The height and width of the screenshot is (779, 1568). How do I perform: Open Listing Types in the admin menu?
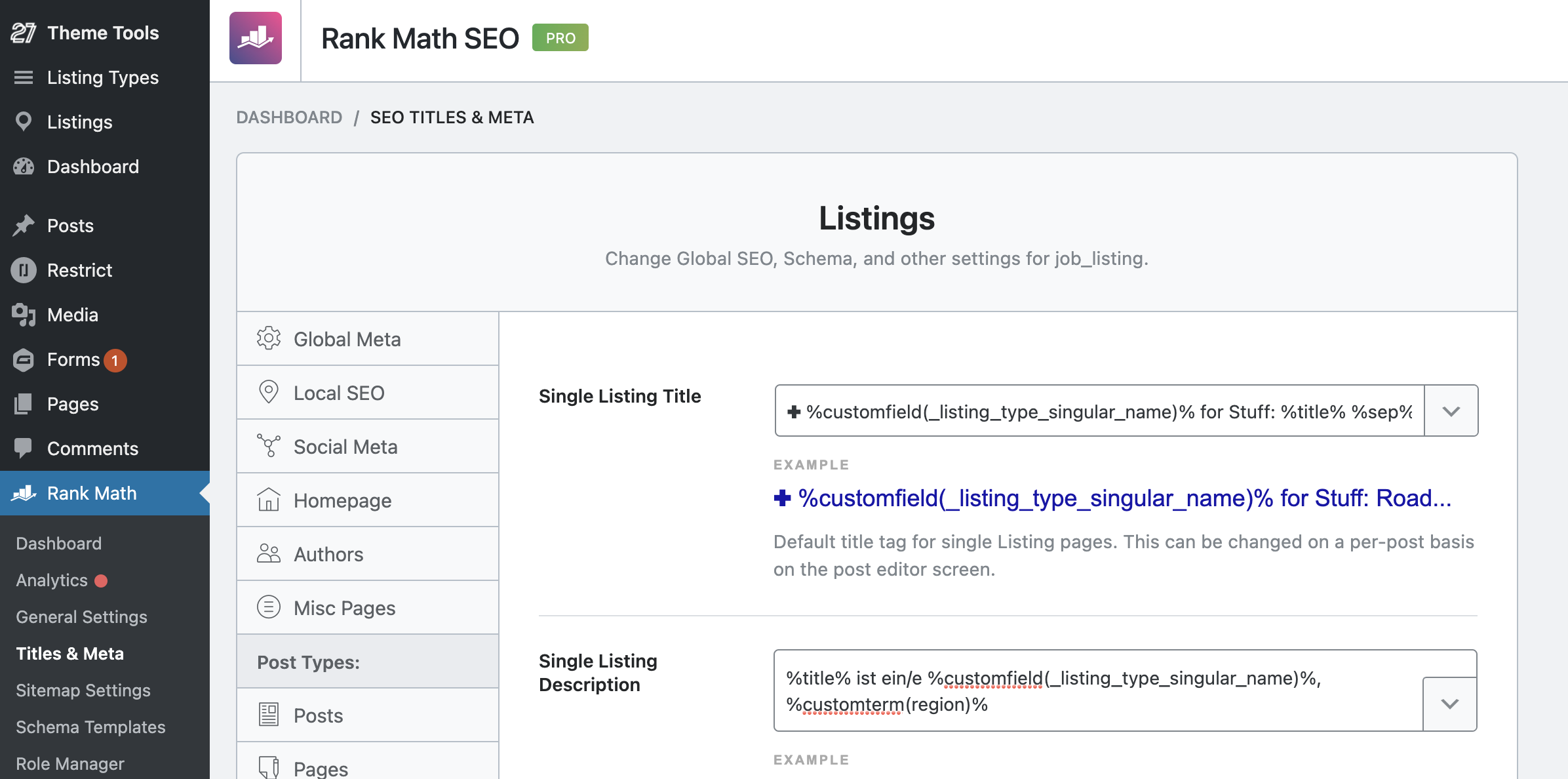tap(105, 77)
